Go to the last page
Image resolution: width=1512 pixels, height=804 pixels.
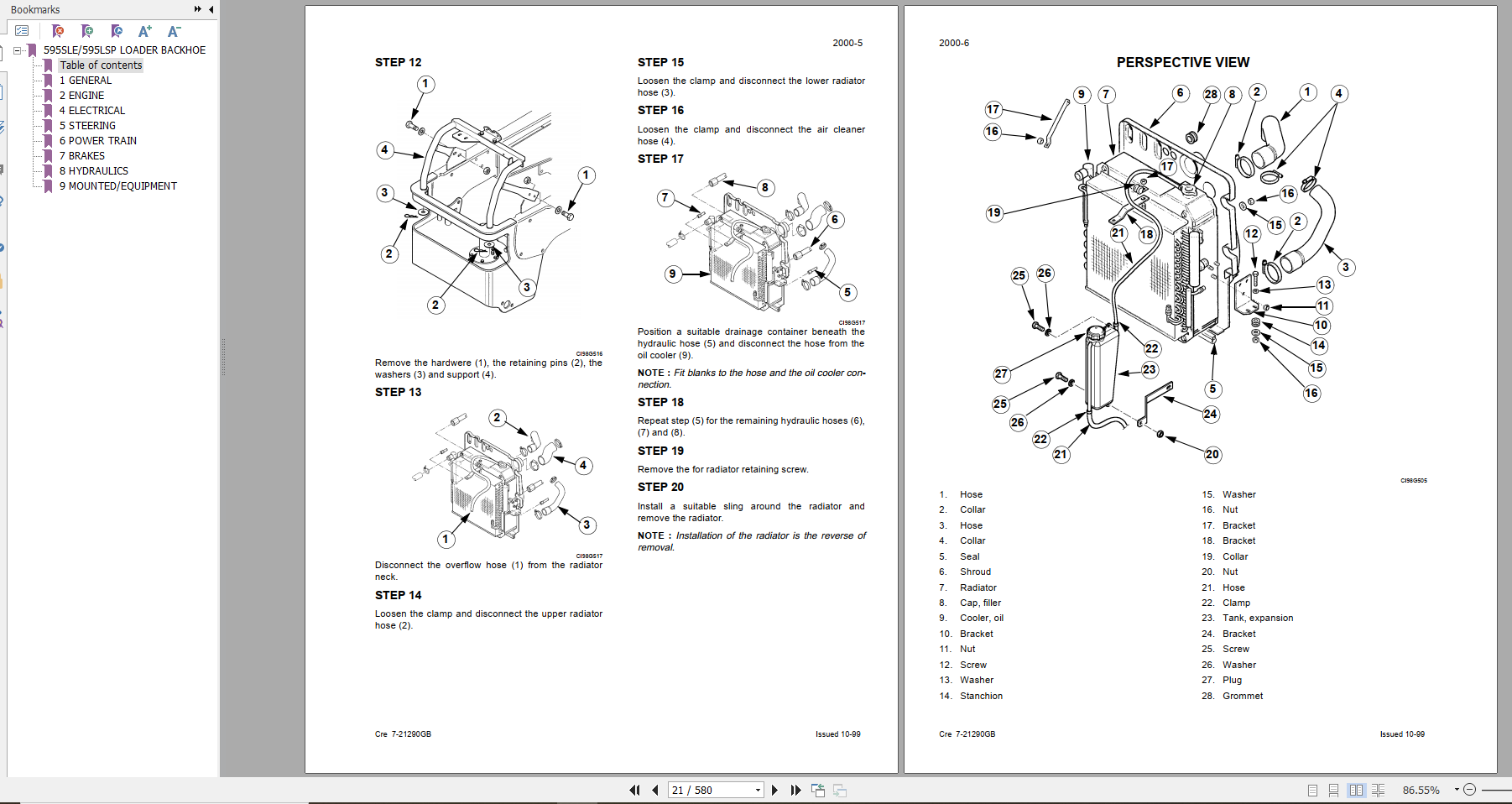click(x=795, y=790)
